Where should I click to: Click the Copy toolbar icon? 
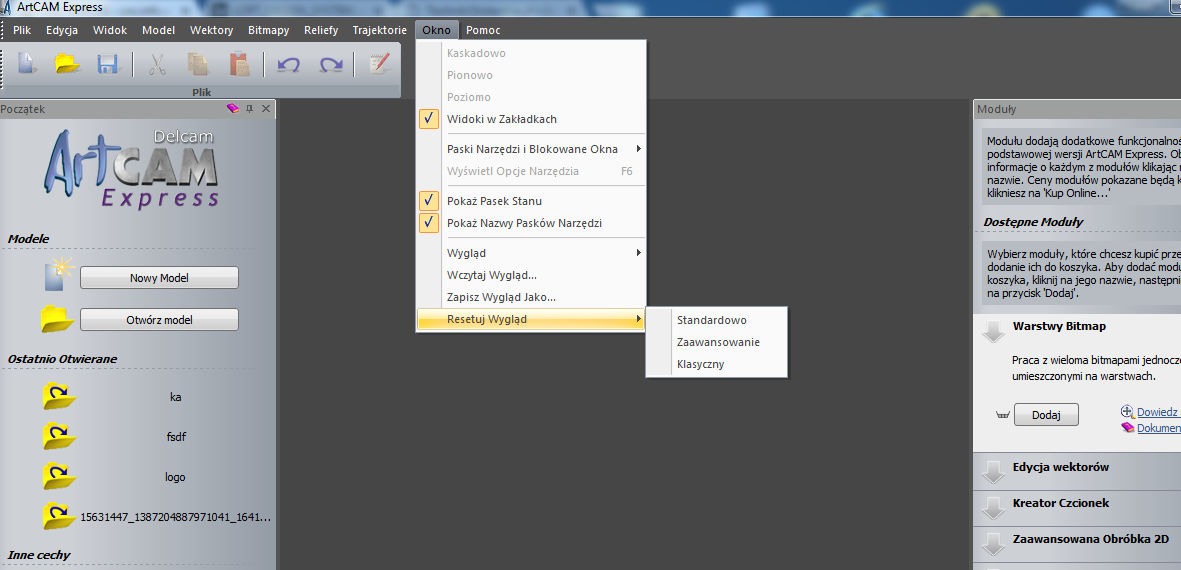[198, 64]
